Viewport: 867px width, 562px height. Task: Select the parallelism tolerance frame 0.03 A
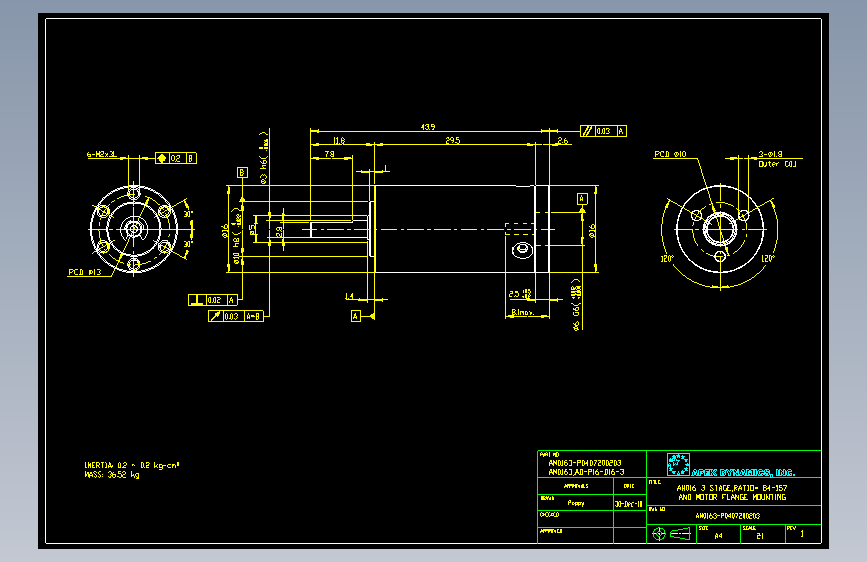603,131
